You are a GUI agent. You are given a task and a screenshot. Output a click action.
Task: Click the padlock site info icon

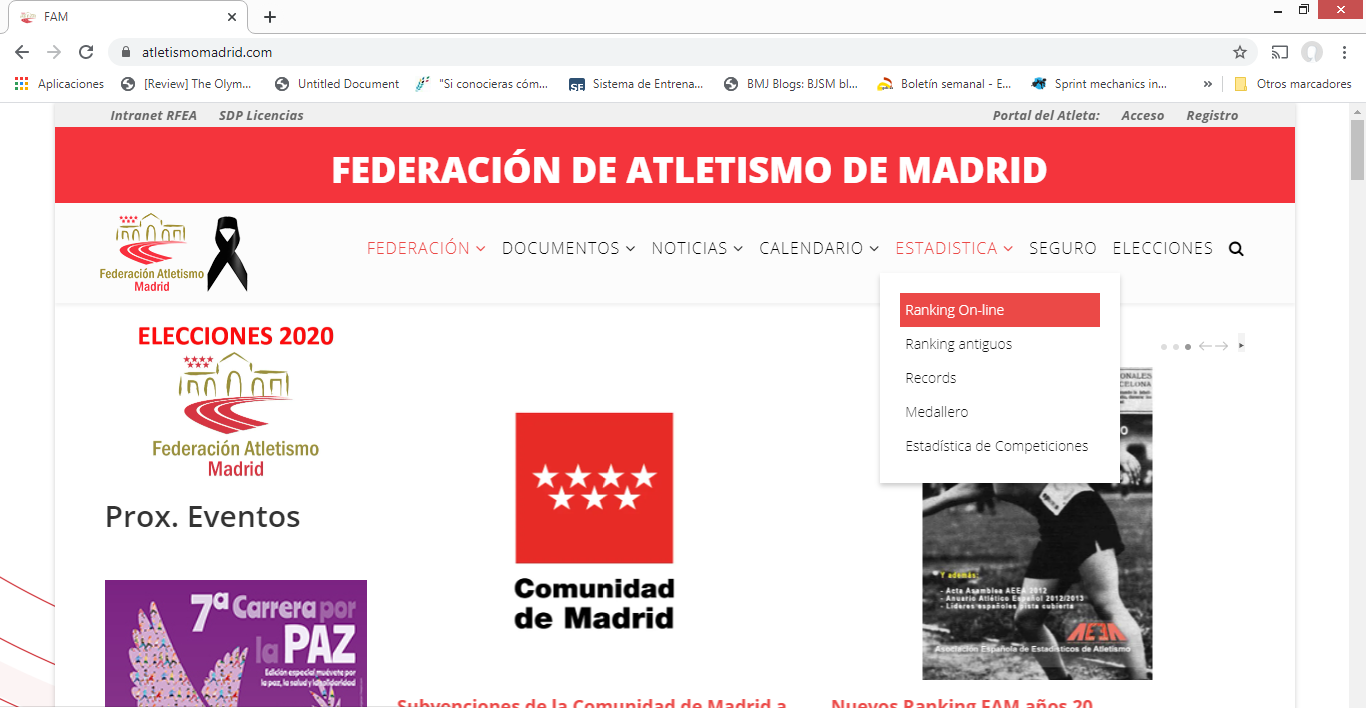pos(125,52)
